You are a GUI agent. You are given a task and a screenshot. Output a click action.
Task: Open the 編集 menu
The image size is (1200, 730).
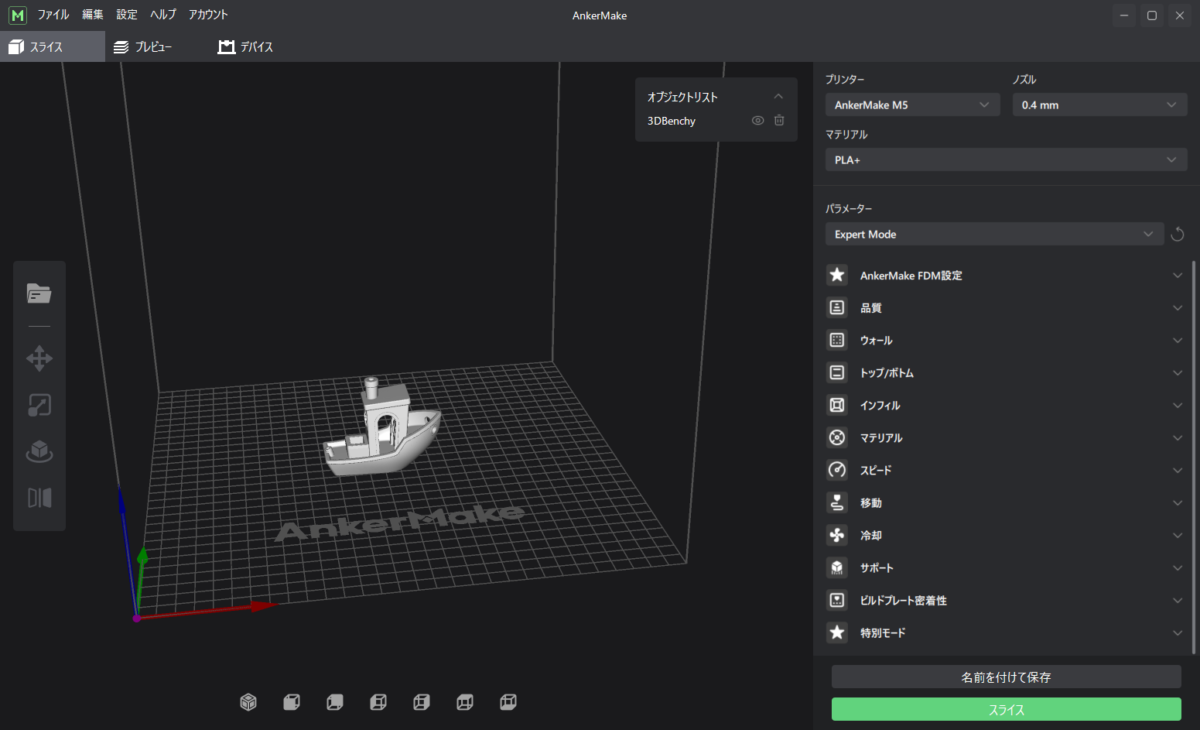tap(93, 15)
